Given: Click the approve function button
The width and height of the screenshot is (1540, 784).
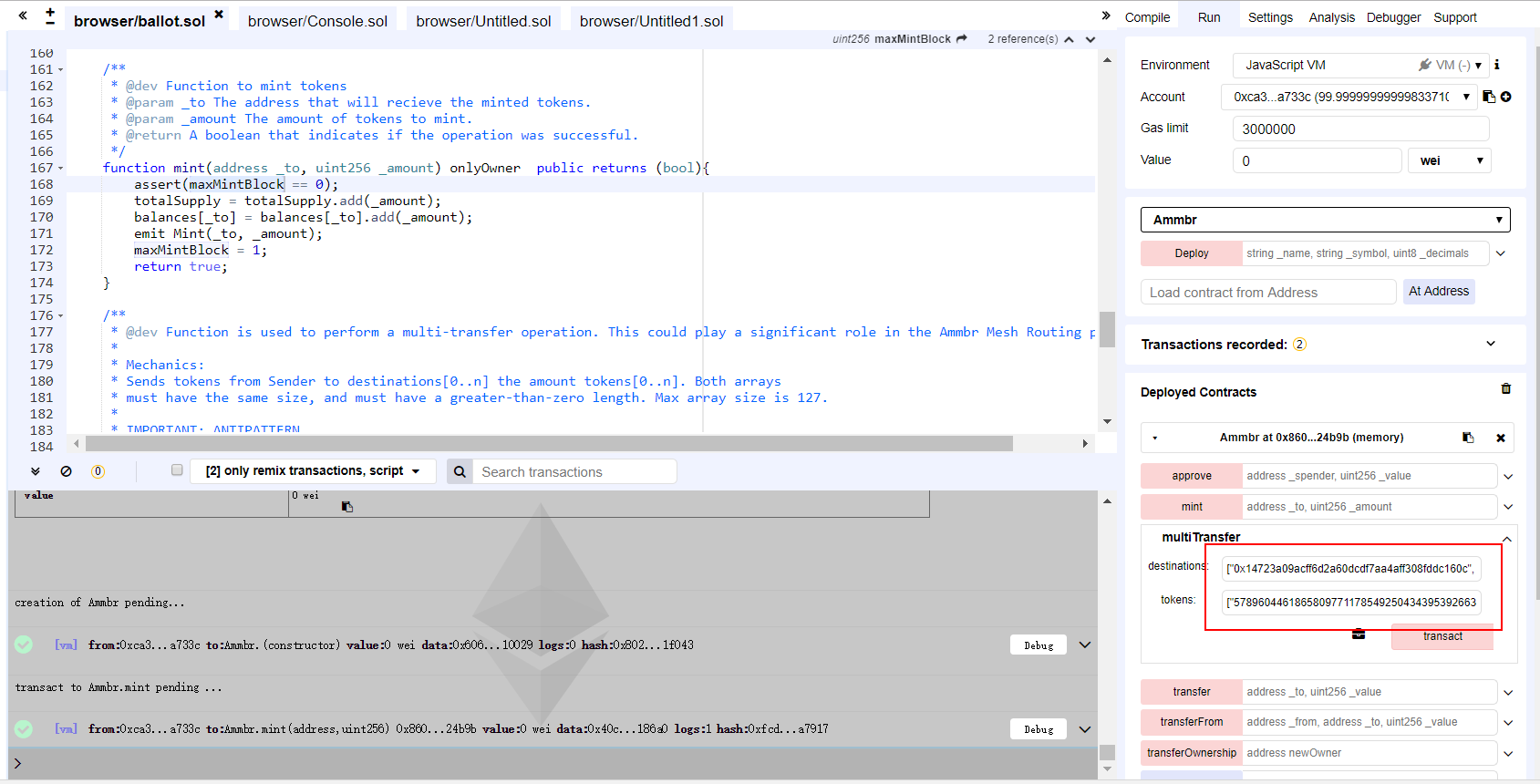Looking at the screenshot, I should [1192, 476].
